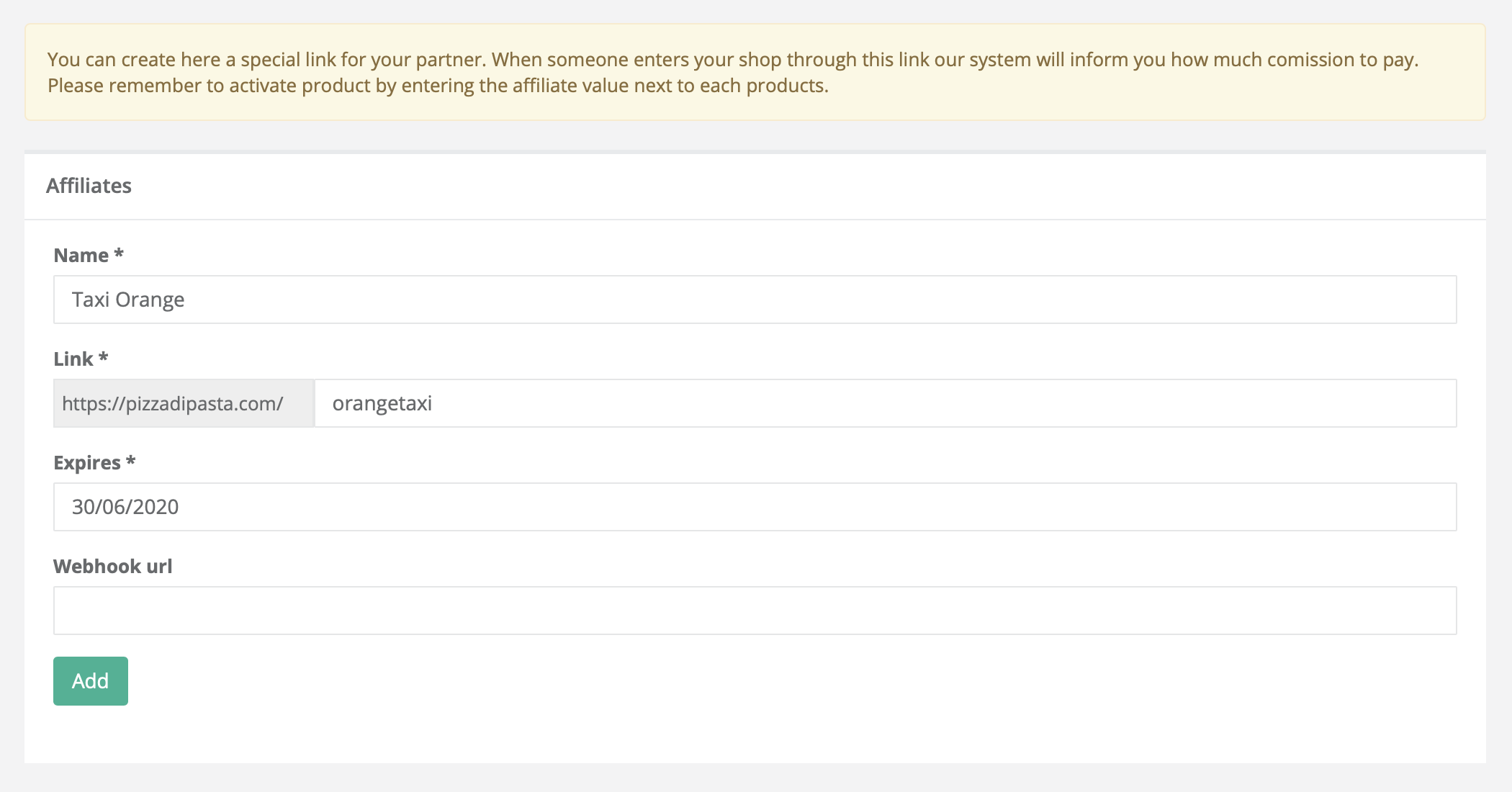Focus the Link field with orangetaxi
Viewport: 1512px width, 792px height.
pos(886,403)
